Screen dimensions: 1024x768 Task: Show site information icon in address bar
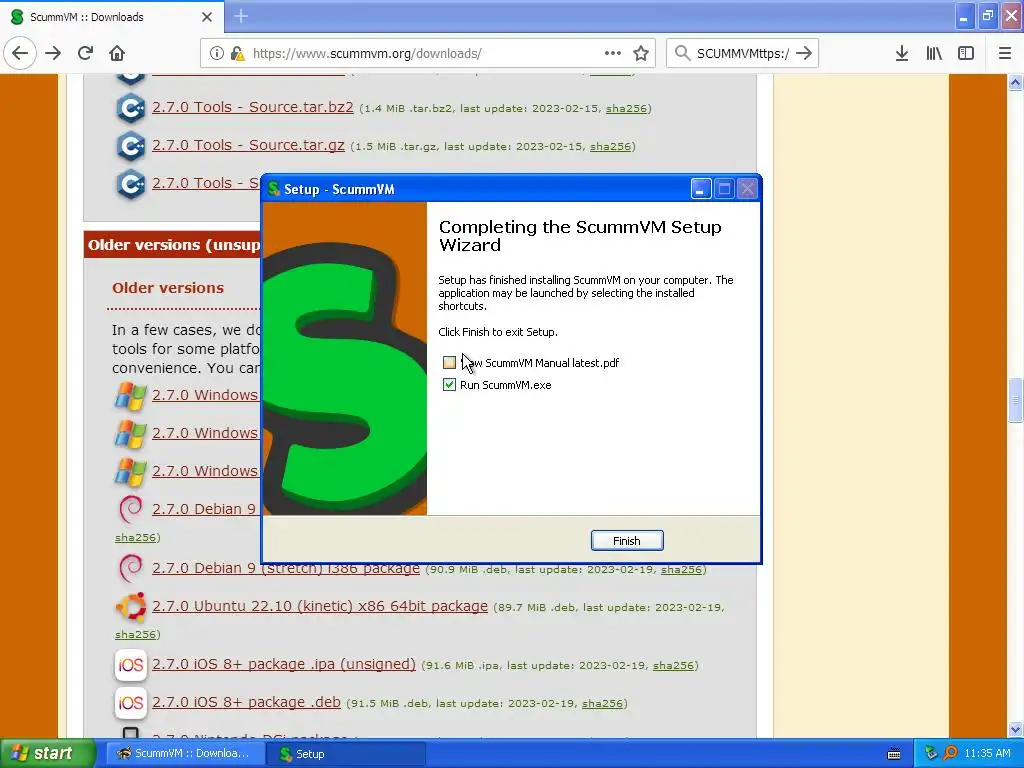(x=217, y=53)
